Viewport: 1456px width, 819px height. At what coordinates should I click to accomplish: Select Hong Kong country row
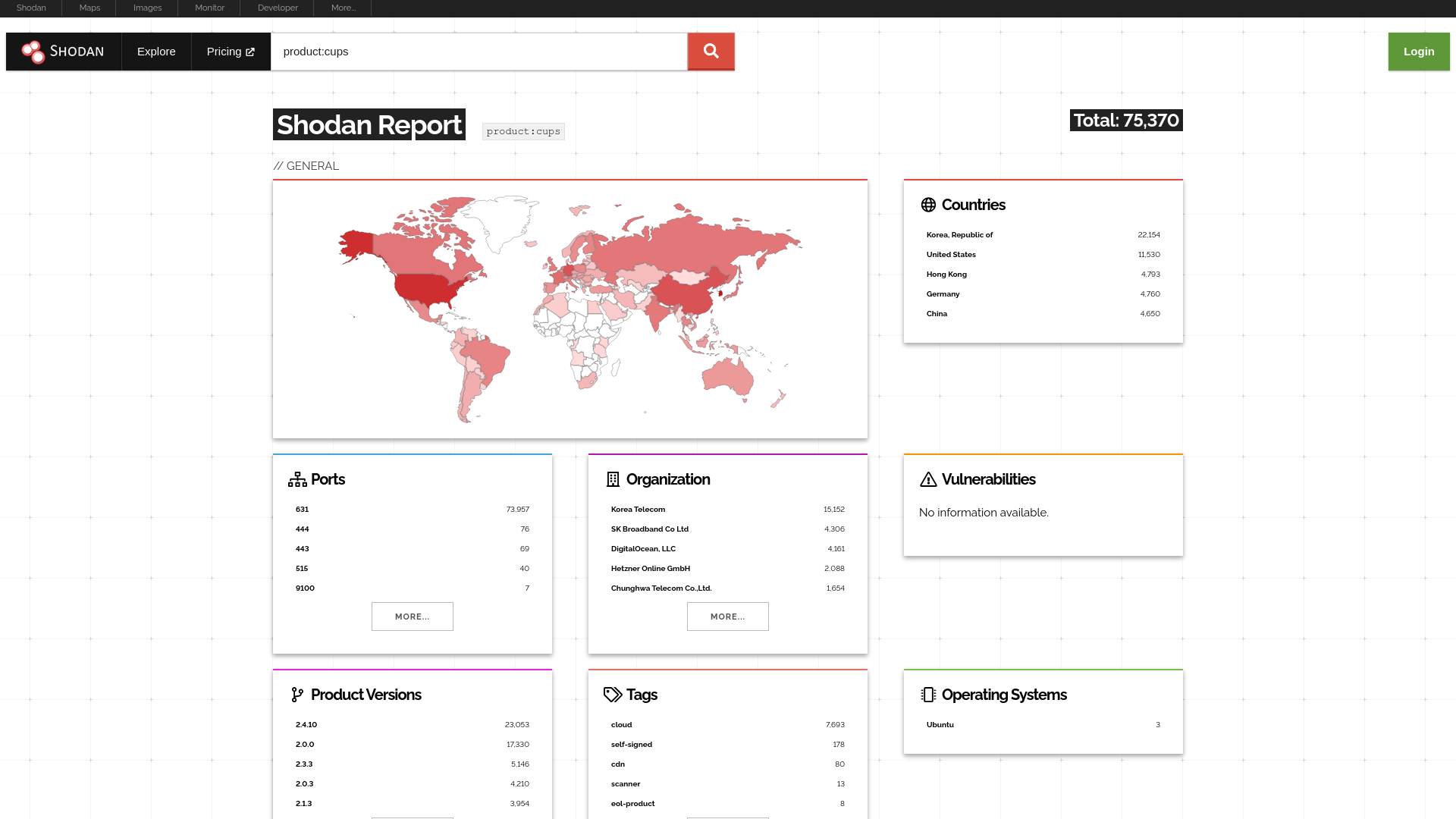click(1043, 275)
